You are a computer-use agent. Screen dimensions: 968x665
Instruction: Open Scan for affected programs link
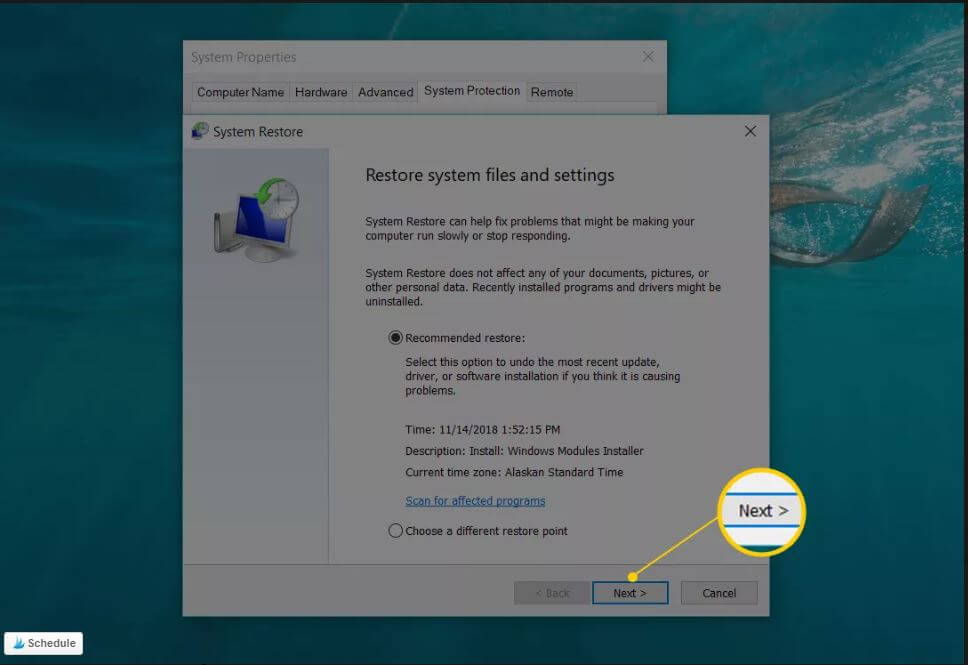474,500
